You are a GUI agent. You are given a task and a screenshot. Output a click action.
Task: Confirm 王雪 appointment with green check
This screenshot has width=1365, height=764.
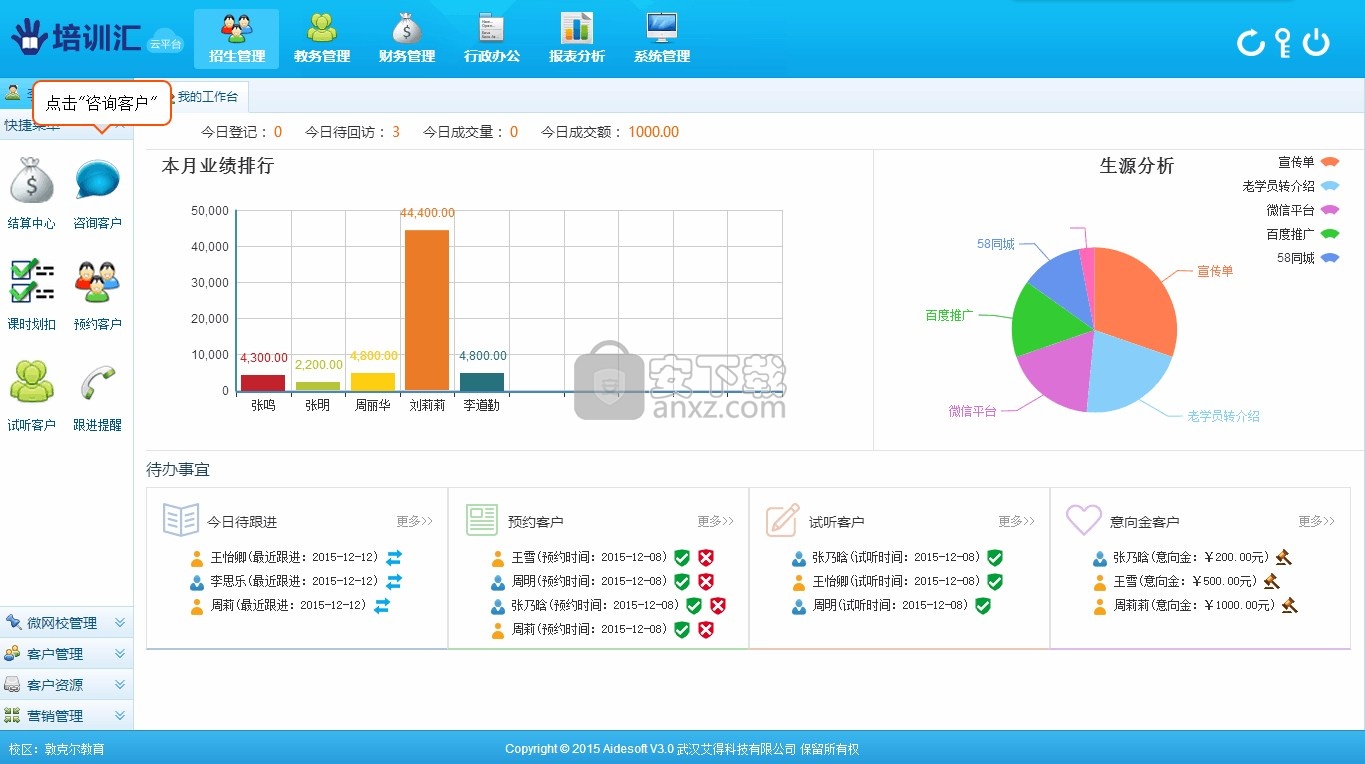point(682,558)
